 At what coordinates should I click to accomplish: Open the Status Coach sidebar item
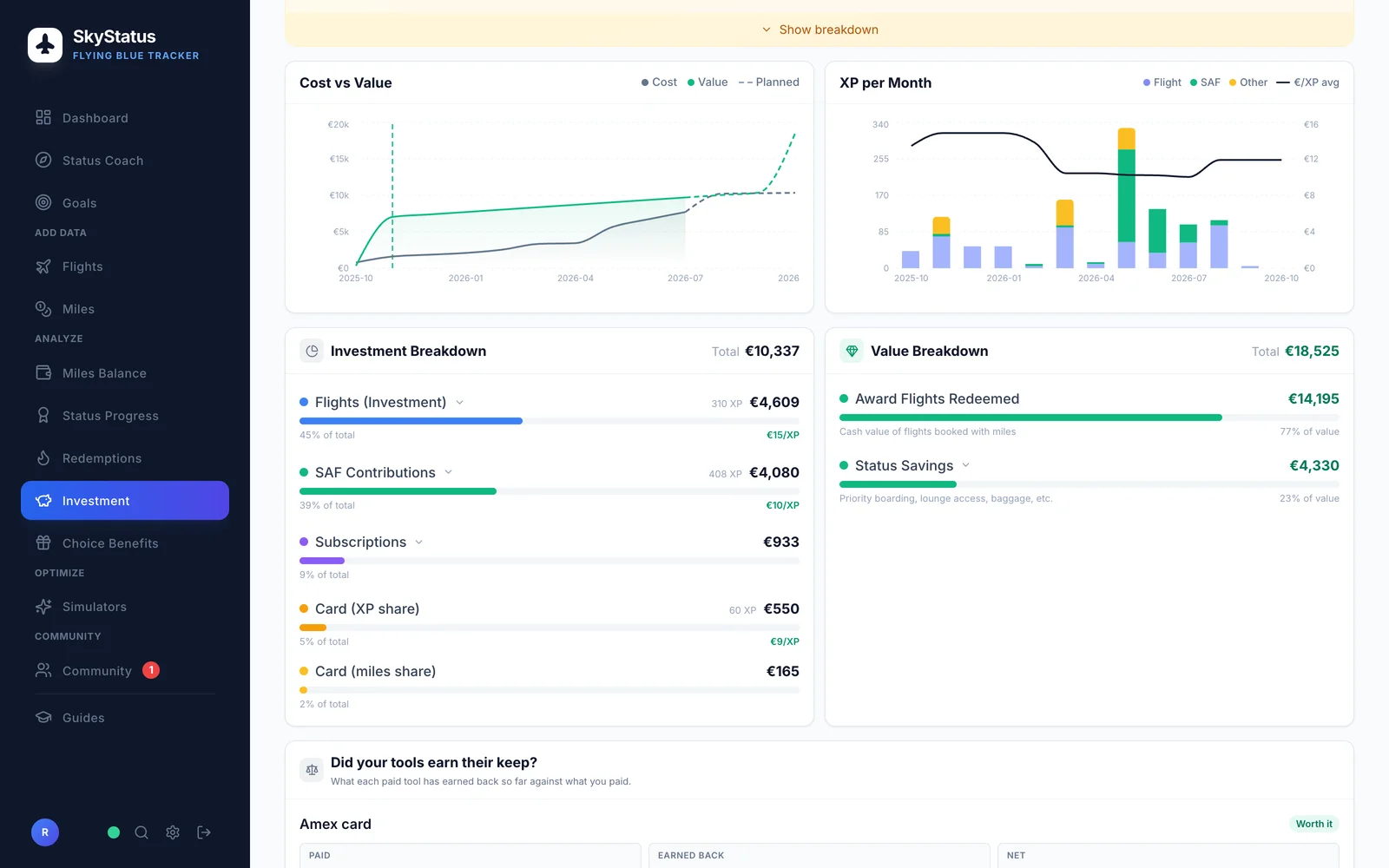(x=125, y=161)
